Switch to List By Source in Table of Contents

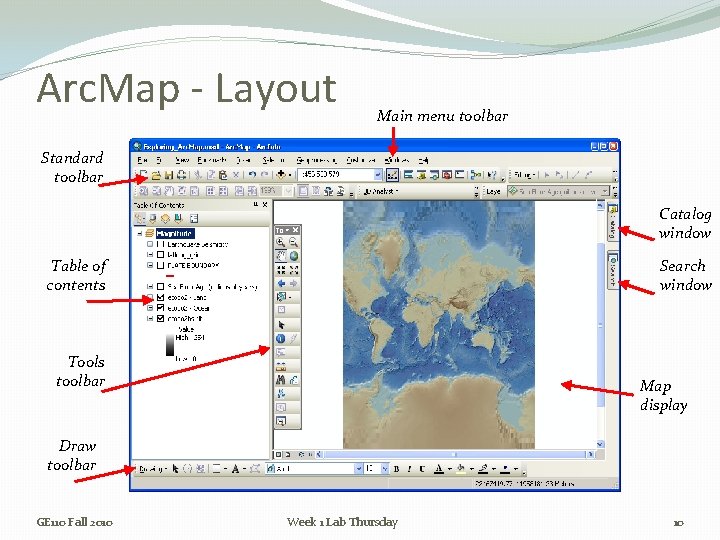[x=152, y=219]
